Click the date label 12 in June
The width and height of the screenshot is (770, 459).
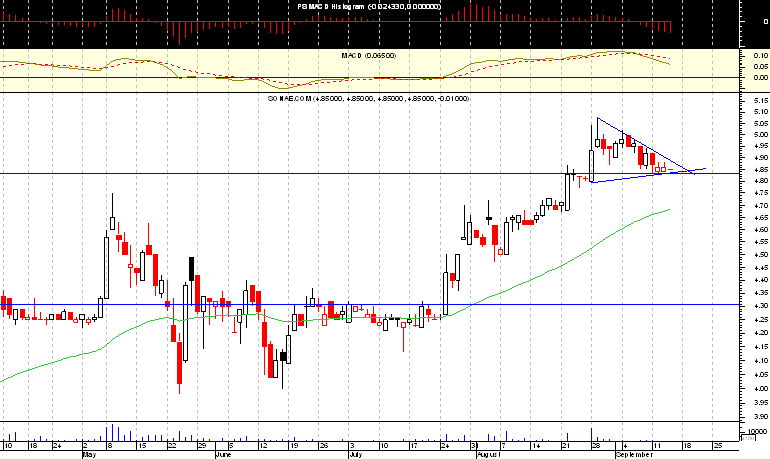tap(263, 446)
